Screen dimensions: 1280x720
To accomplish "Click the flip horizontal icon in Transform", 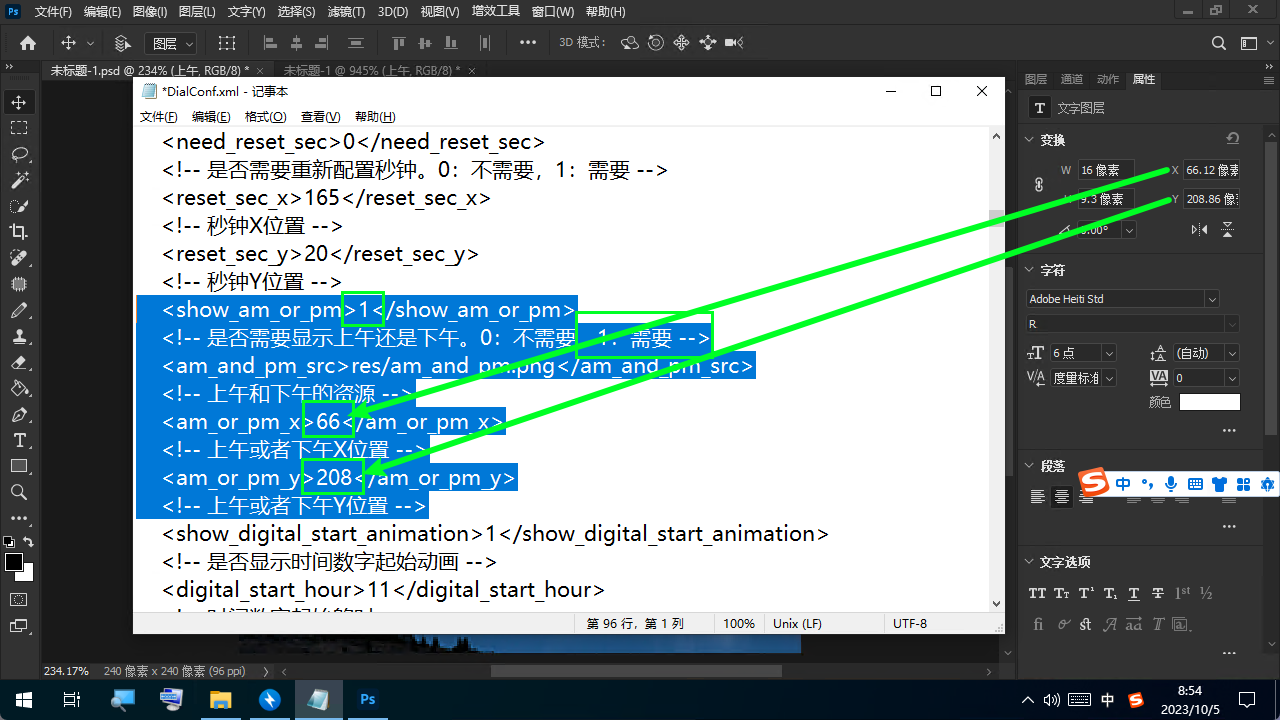I will (x=1199, y=230).
